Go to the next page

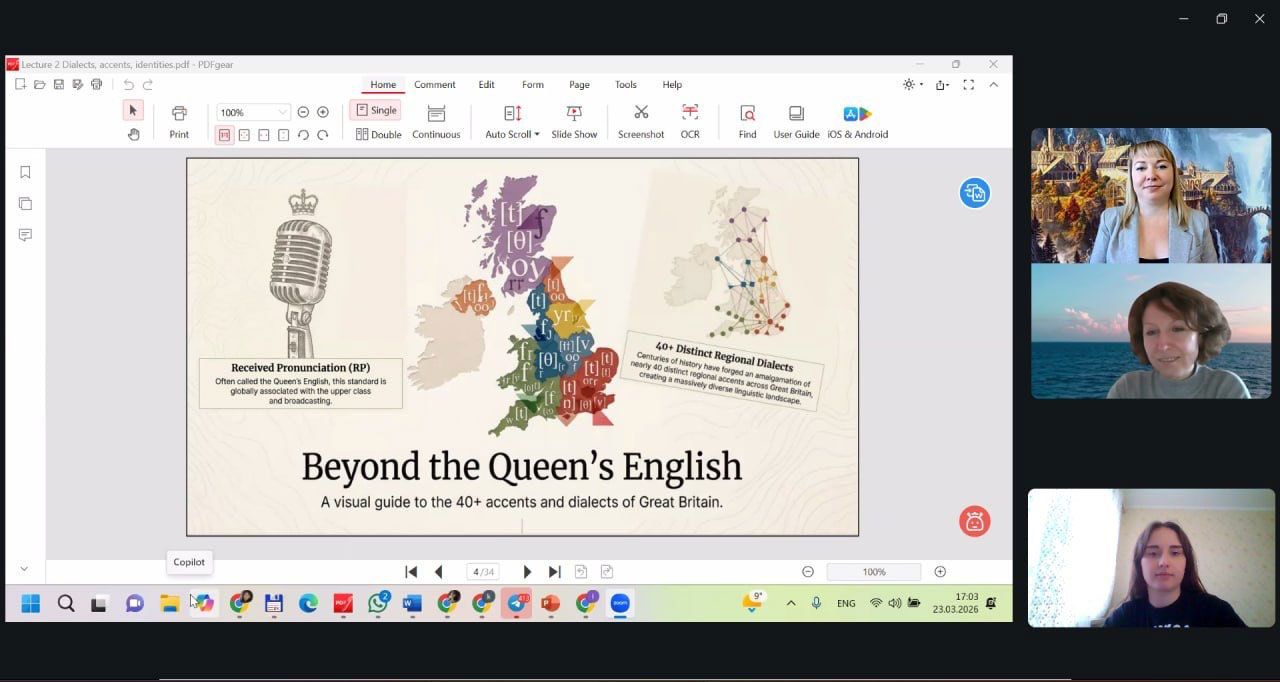click(x=527, y=572)
